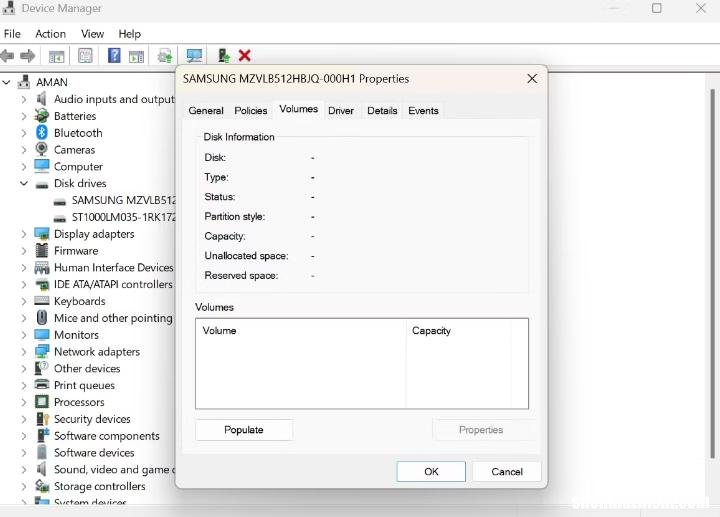Expand the Sound, video and game chevron
Image resolution: width=720 pixels, height=517 pixels.
pyautogui.click(x=24, y=470)
